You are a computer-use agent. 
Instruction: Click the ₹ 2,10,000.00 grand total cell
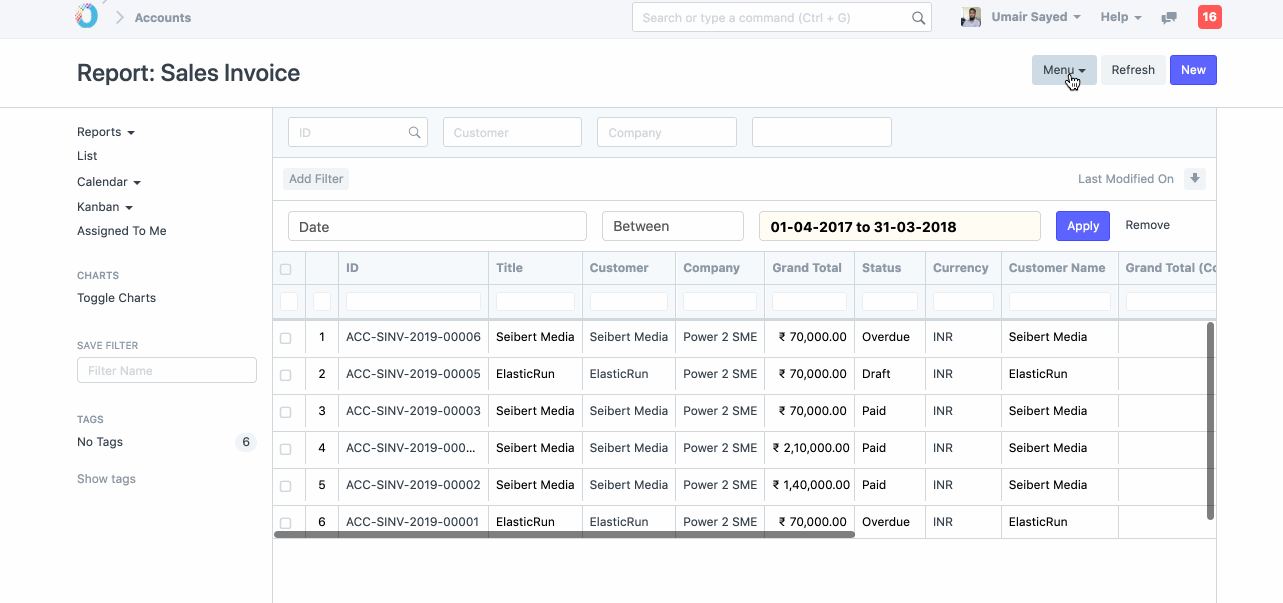(x=811, y=448)
